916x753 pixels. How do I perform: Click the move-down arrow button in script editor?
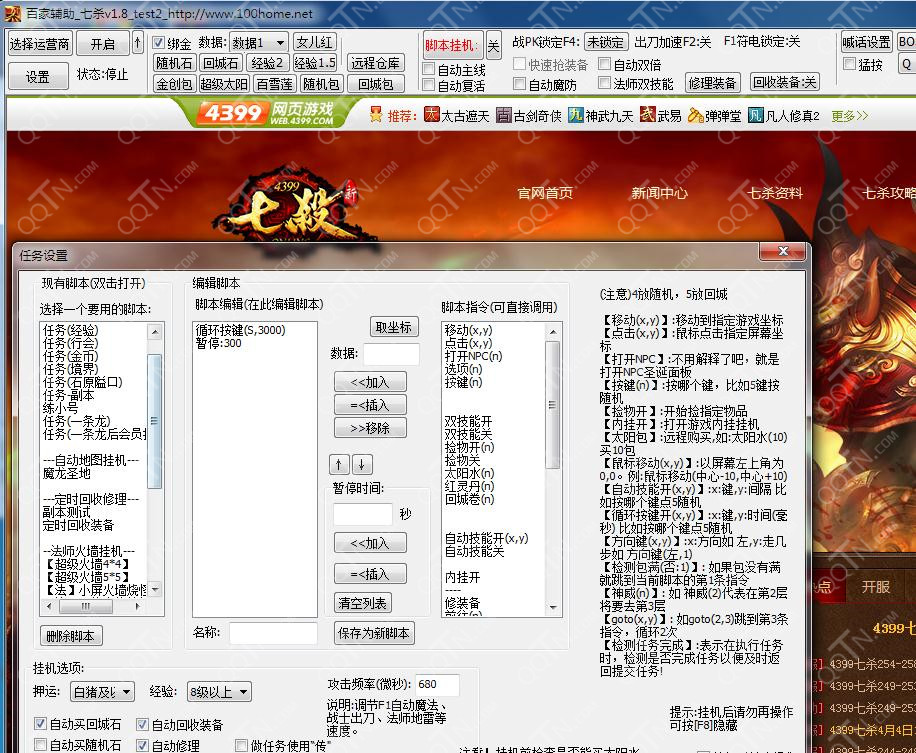pos(362,464)
